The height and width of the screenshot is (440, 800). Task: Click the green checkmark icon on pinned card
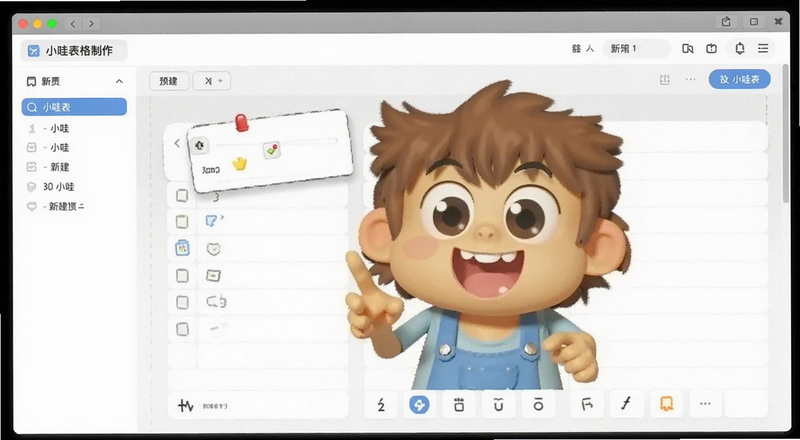(x=272, y=150)
